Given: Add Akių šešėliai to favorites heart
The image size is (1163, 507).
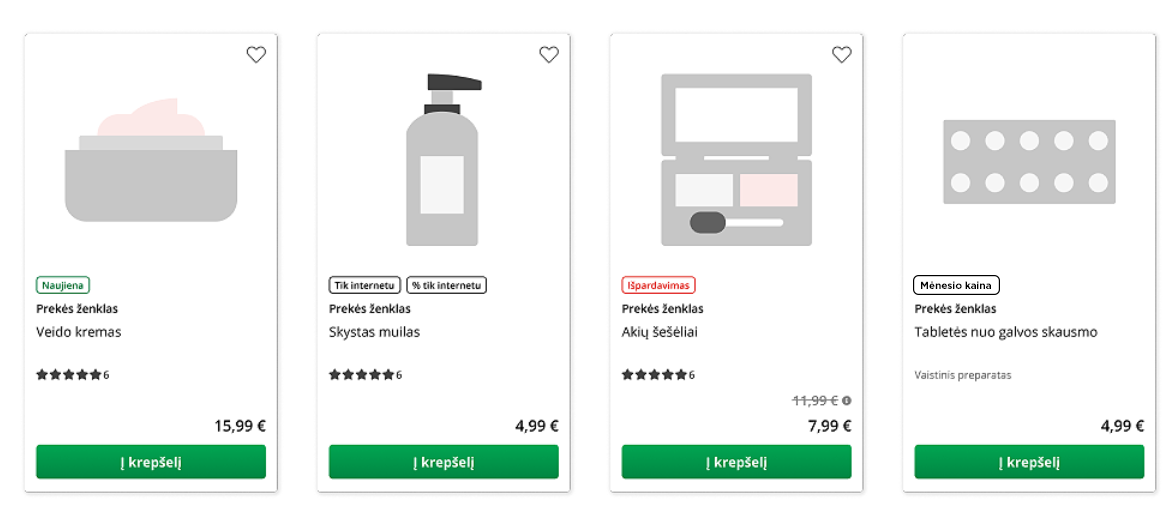Looking at the screenshot, I should click(842, 55).
